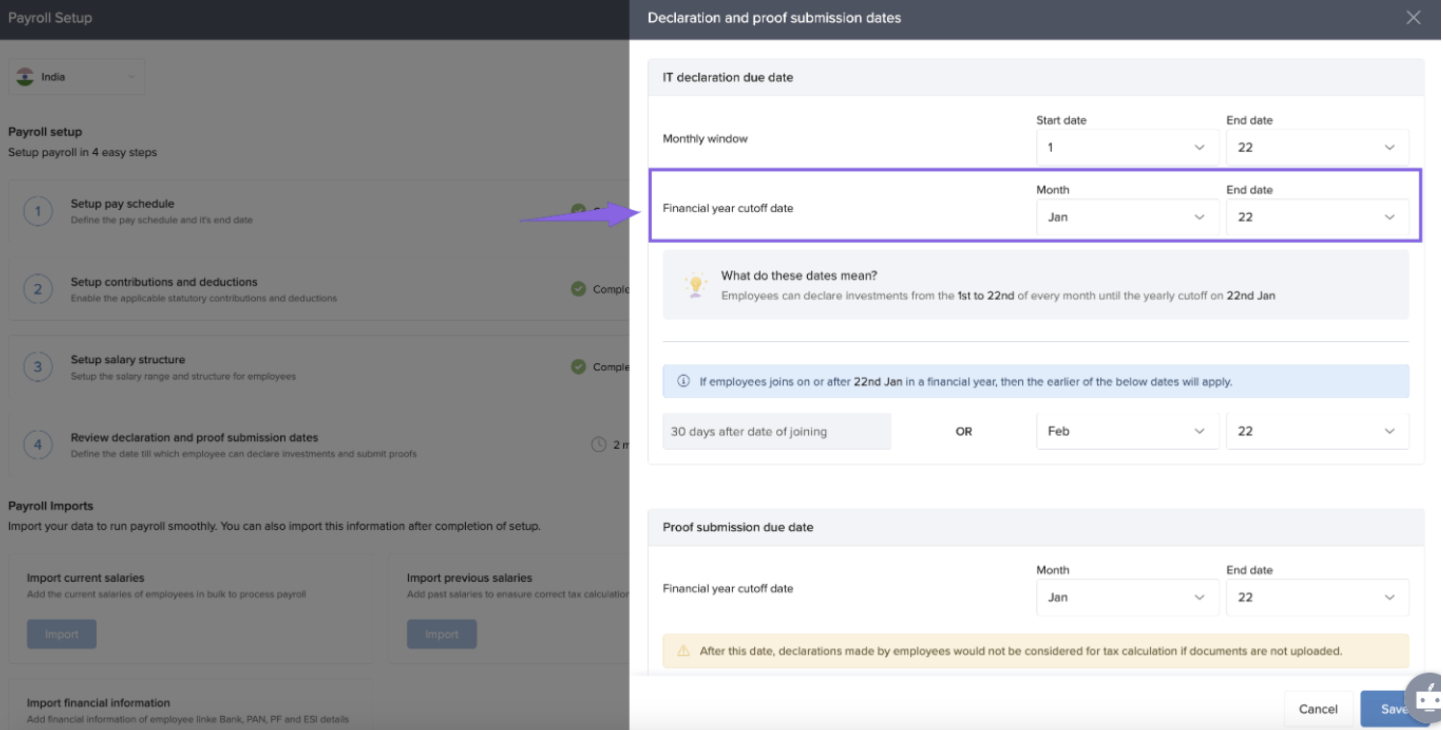Image resolution: width=1443 pixels, height=730 pixels.
Task: Open Proof submission End date dropdown
Action: tap(1317, 597)
